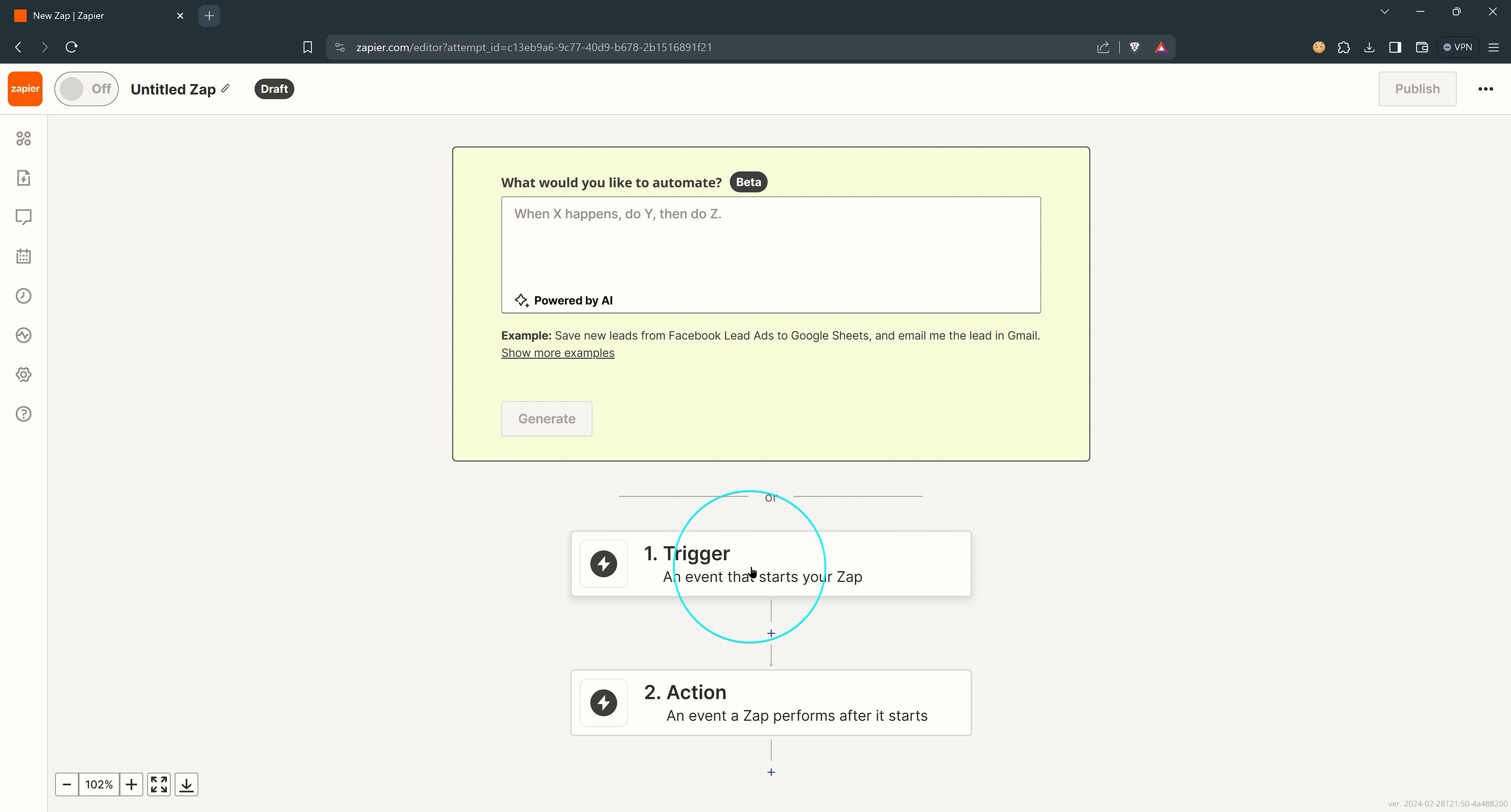Open the comments sidebar icon
The image size is (1511, 812).
(x=24, y=217)
